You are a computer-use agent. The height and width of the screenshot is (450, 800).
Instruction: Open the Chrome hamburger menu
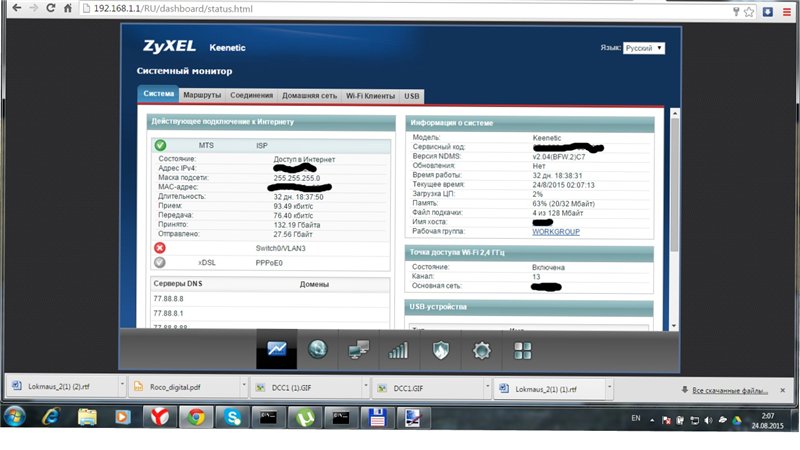click(787, 12)
